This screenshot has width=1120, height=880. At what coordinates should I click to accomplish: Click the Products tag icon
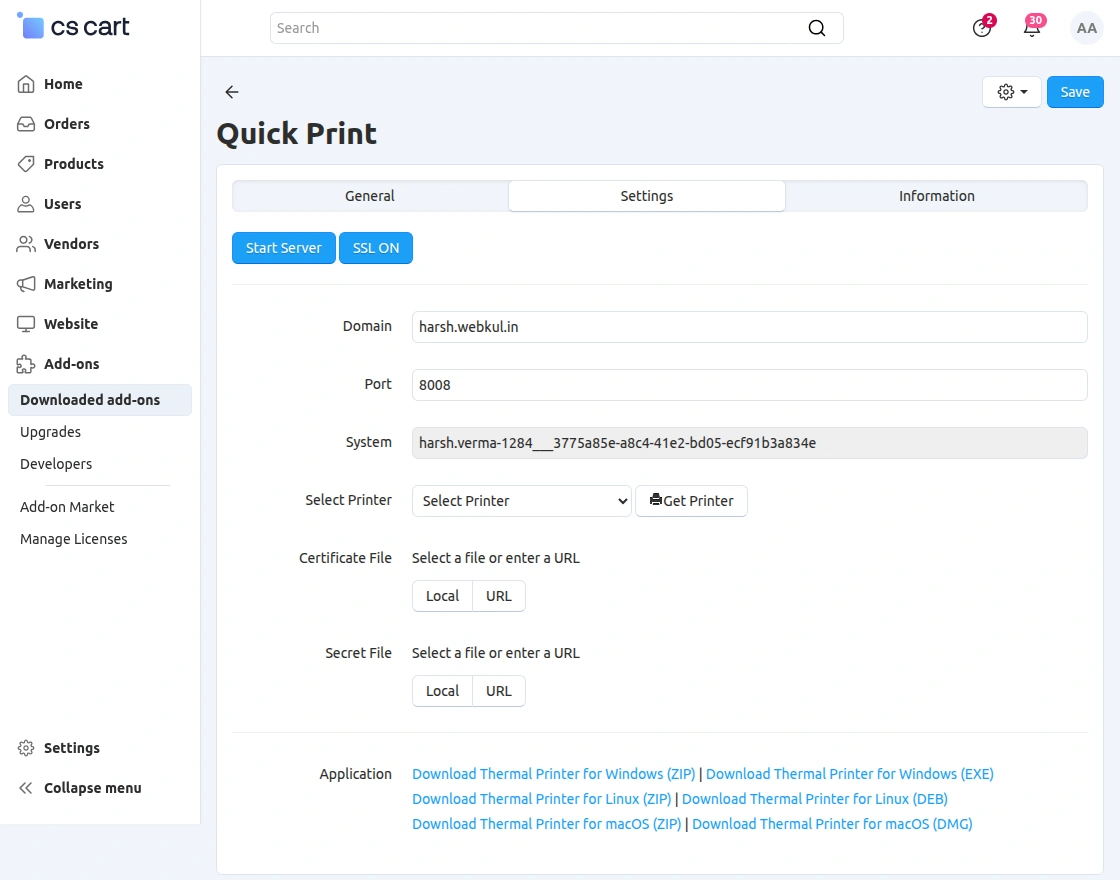coord(26,164)
